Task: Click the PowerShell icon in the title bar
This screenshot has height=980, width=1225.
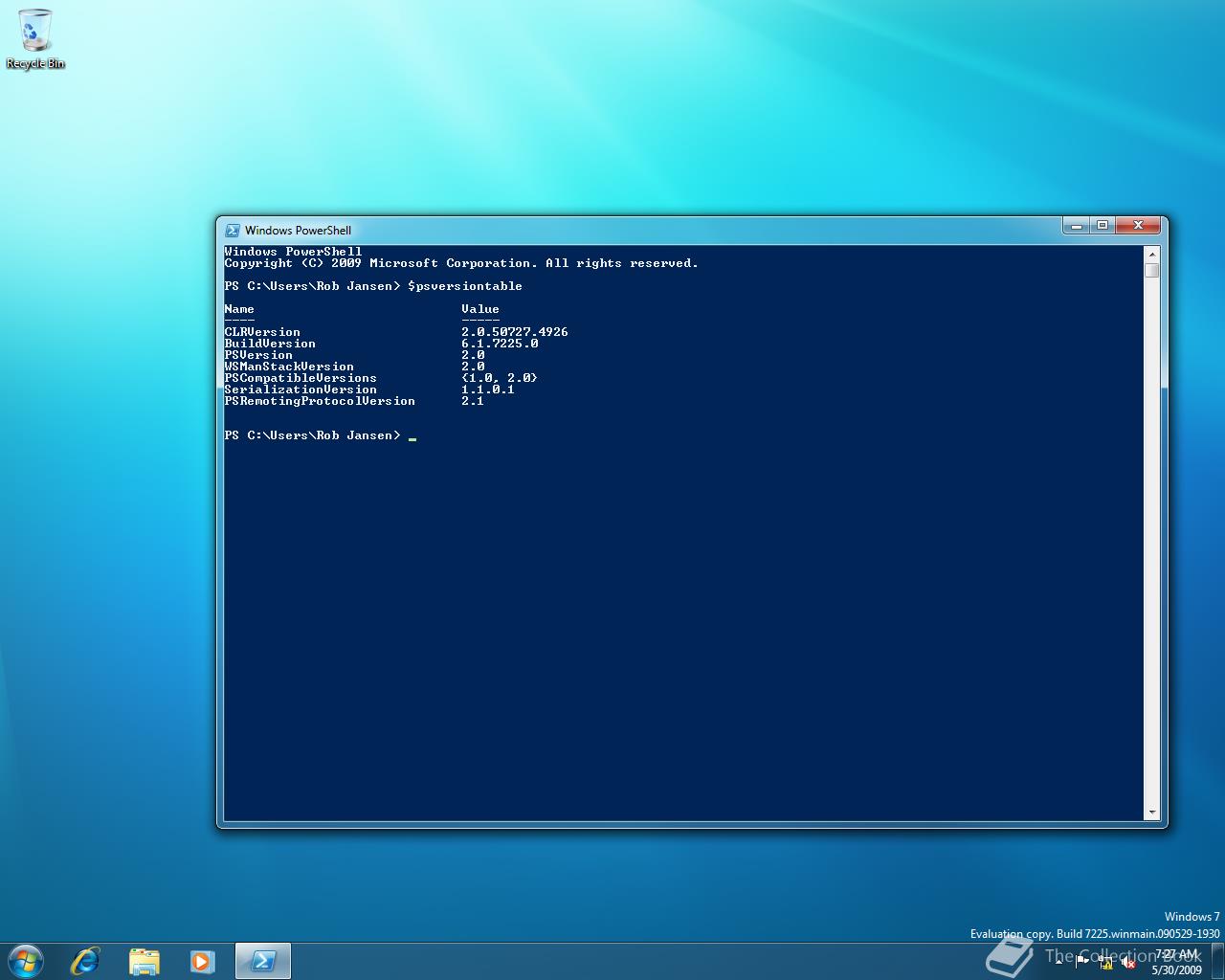Action: [232, 230]
